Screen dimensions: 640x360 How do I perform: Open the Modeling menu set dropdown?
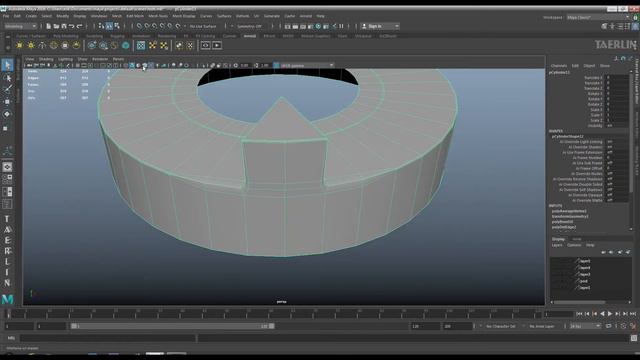pos(20,26)
